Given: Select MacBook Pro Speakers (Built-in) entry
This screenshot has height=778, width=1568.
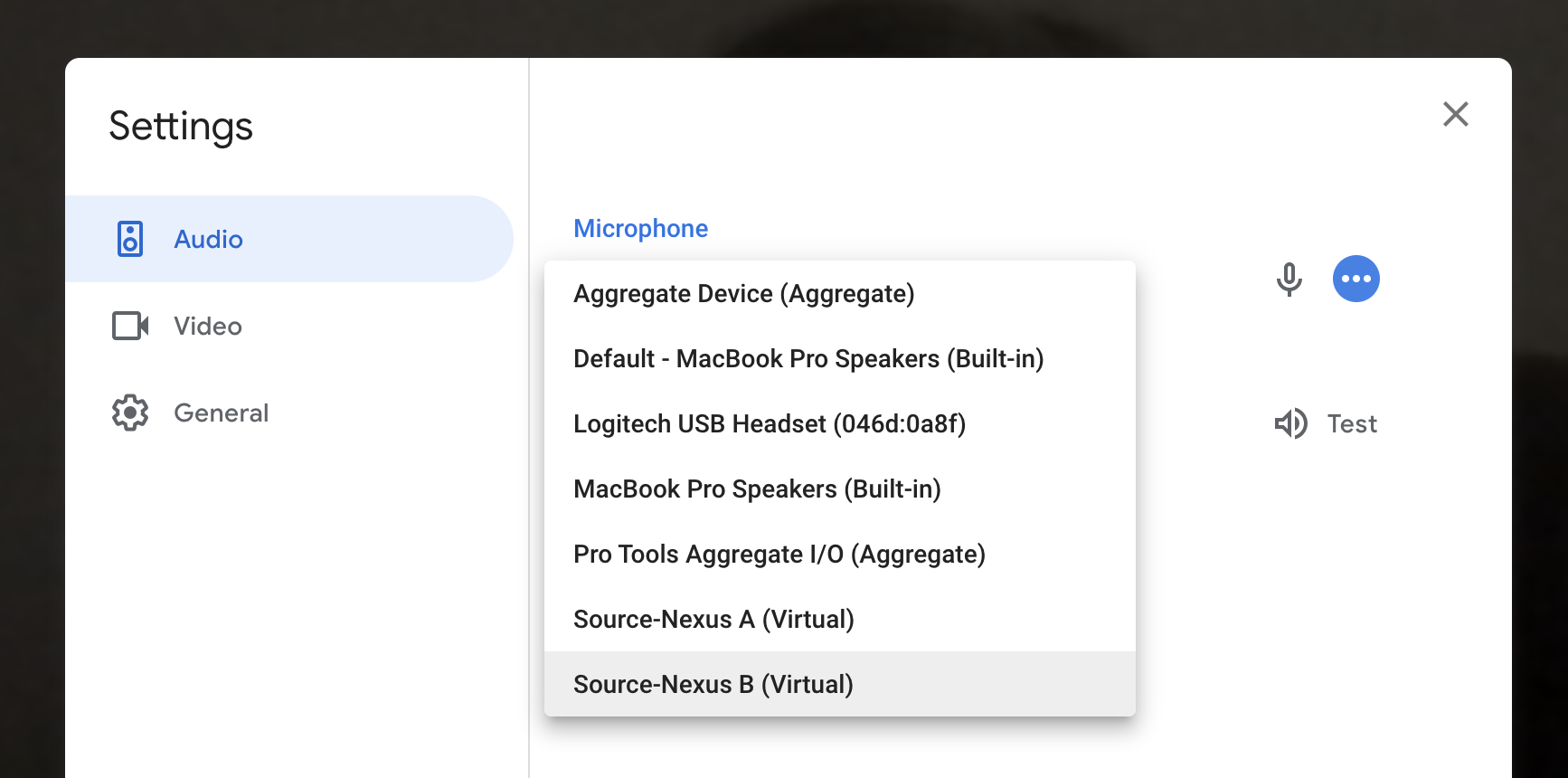Looking at the screenshot, I should [757, 489].
